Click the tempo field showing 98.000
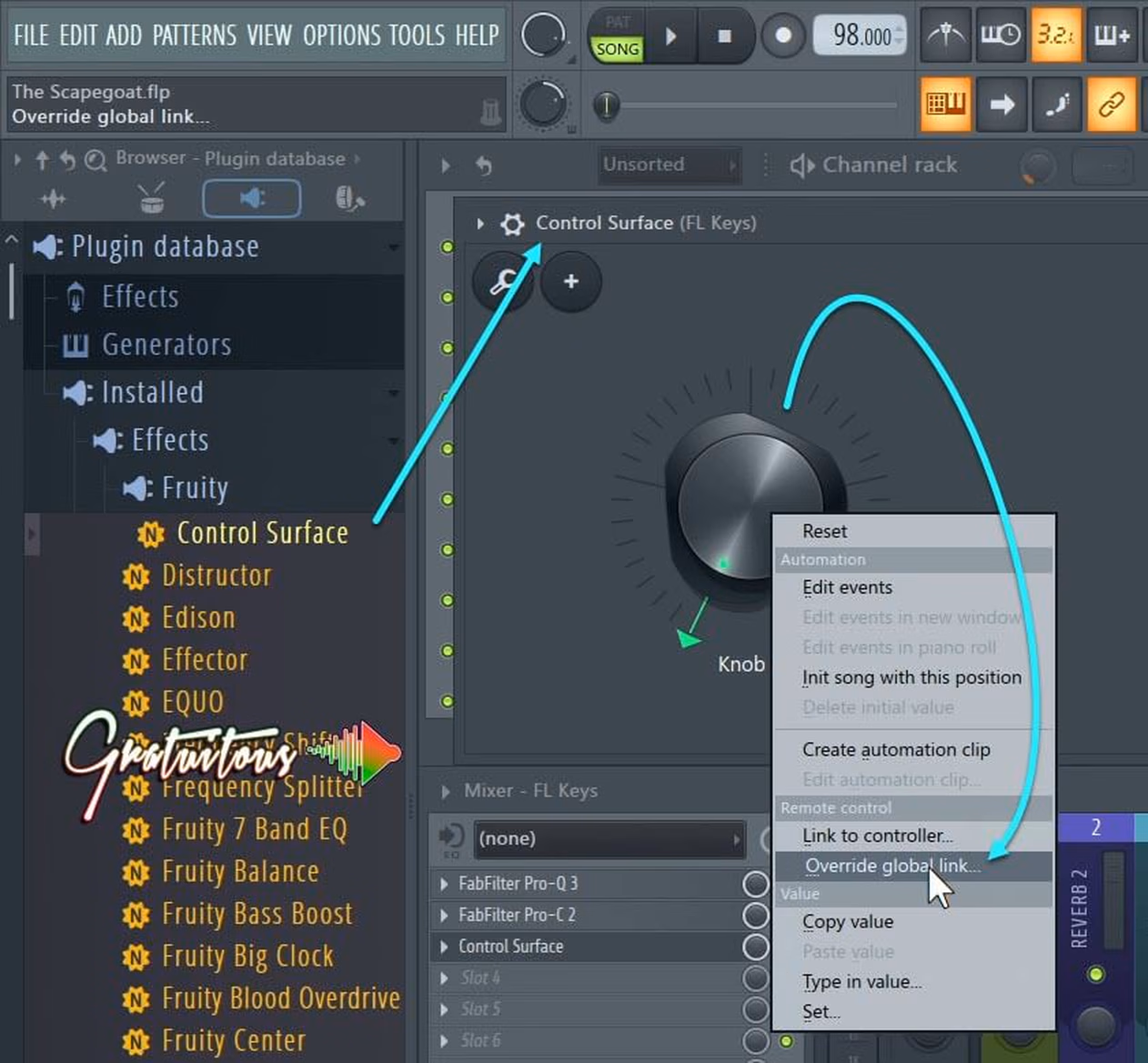1148x1063 pixels. click(x=860, y=35)
